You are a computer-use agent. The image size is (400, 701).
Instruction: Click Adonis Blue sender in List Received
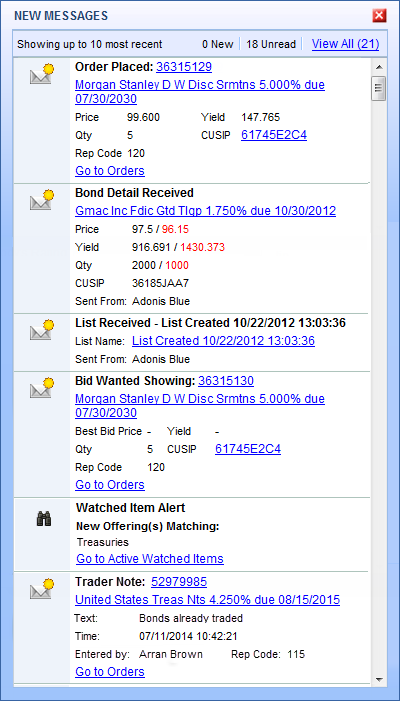click(161, 359)
